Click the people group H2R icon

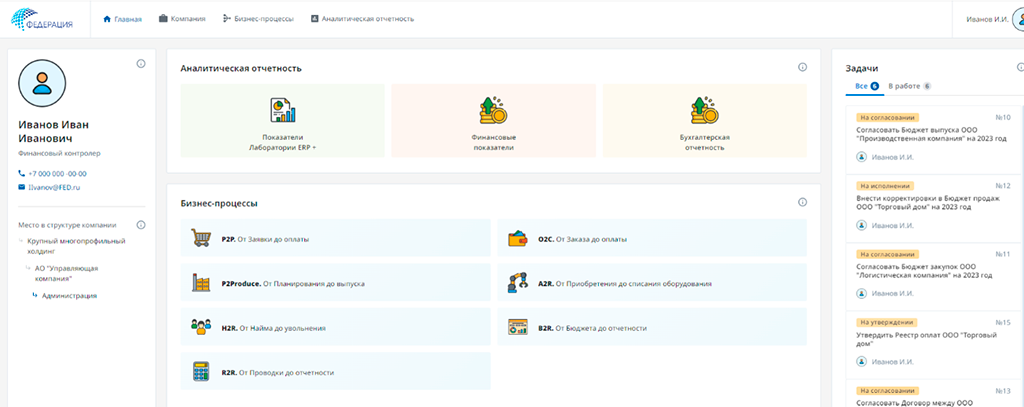[x=201, y=327]
